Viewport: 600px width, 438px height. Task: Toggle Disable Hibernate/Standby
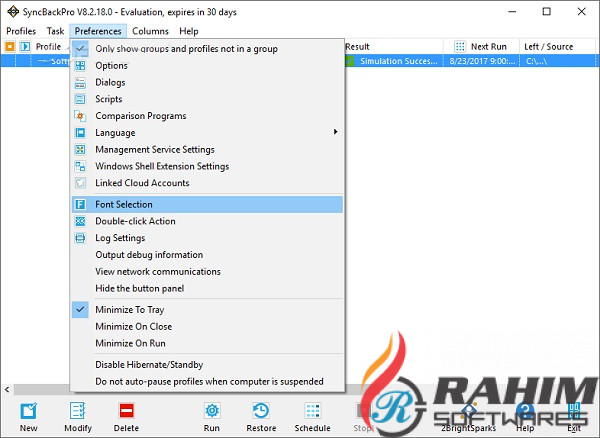207,365
